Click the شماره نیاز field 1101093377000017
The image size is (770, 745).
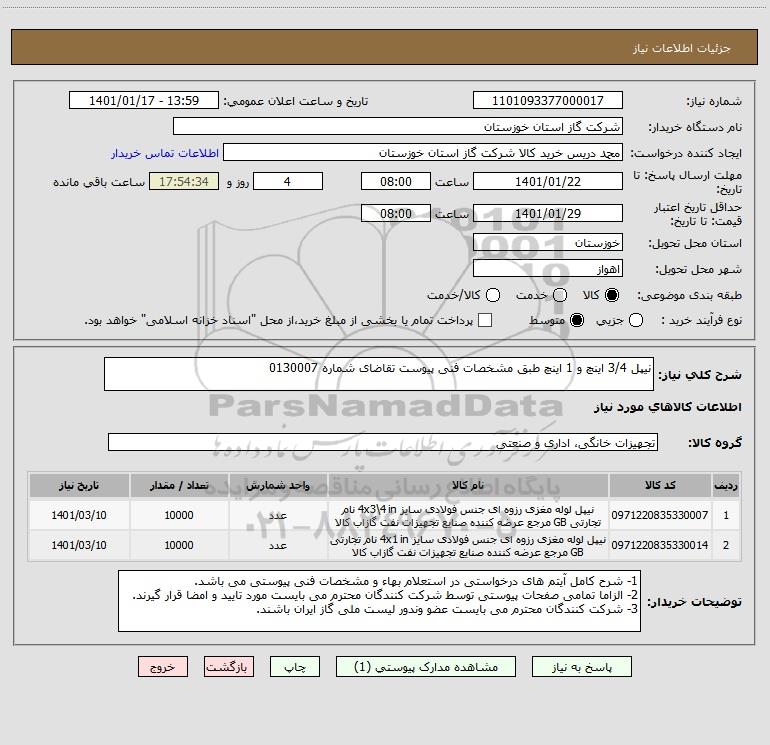click(x=548, y=101)
